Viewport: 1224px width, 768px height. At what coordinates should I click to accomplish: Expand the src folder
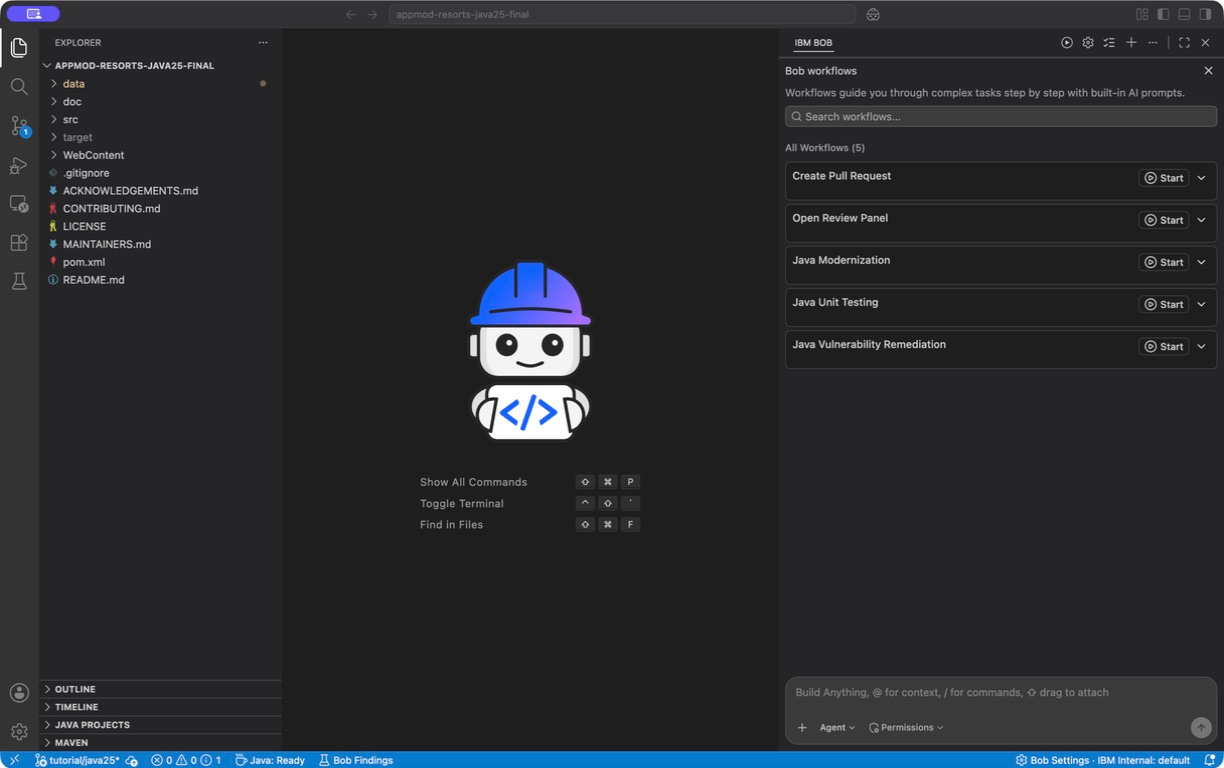coord(160,120)
